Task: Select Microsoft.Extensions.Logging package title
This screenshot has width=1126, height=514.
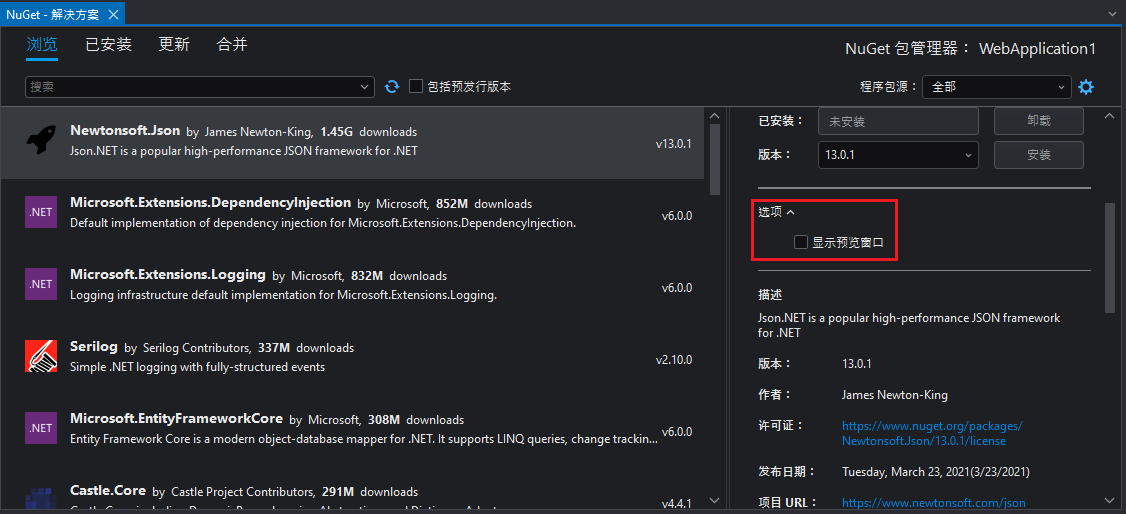Action: tap(168, 274)
